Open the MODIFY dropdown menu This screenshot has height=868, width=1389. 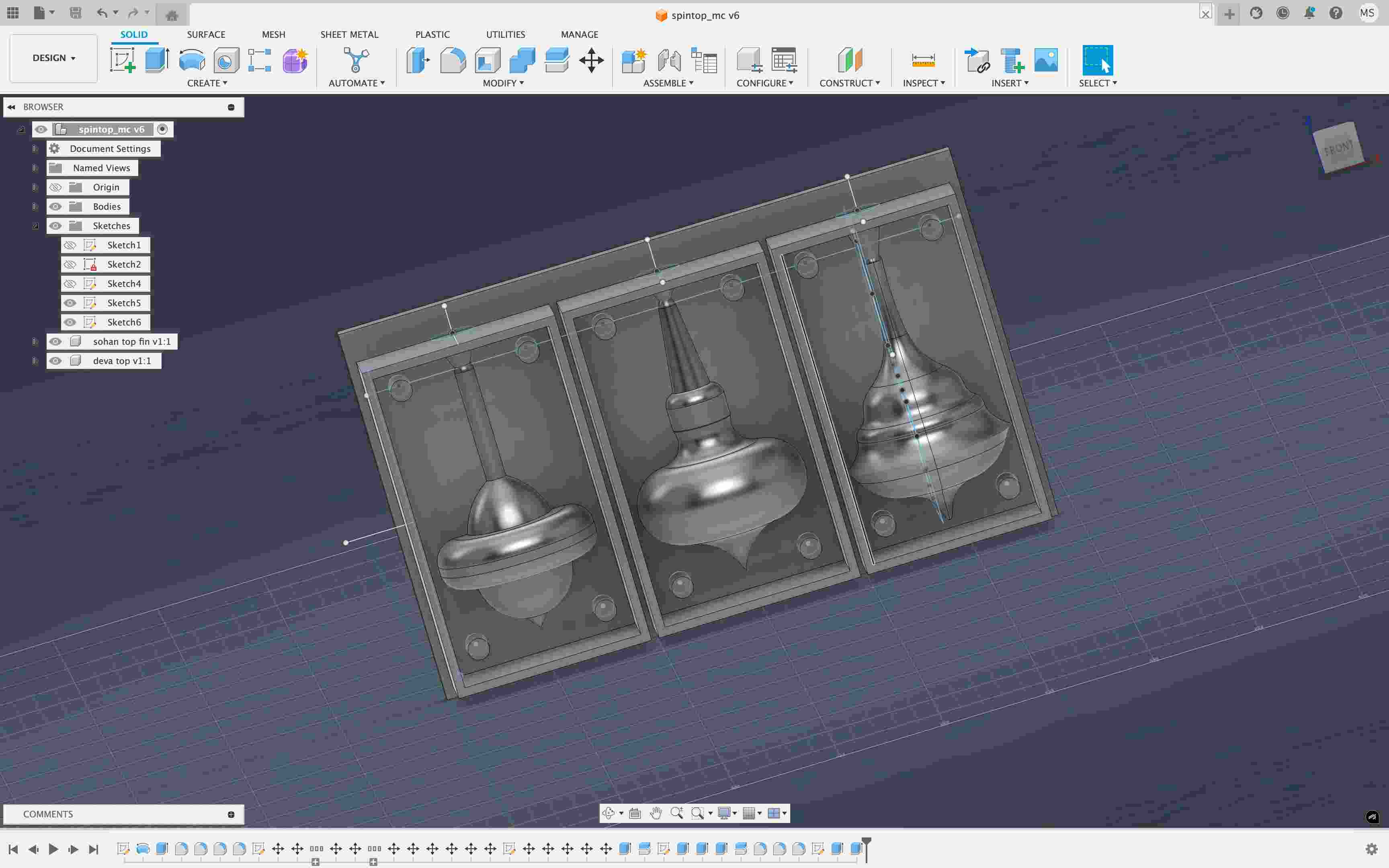[x=503, y=83]
